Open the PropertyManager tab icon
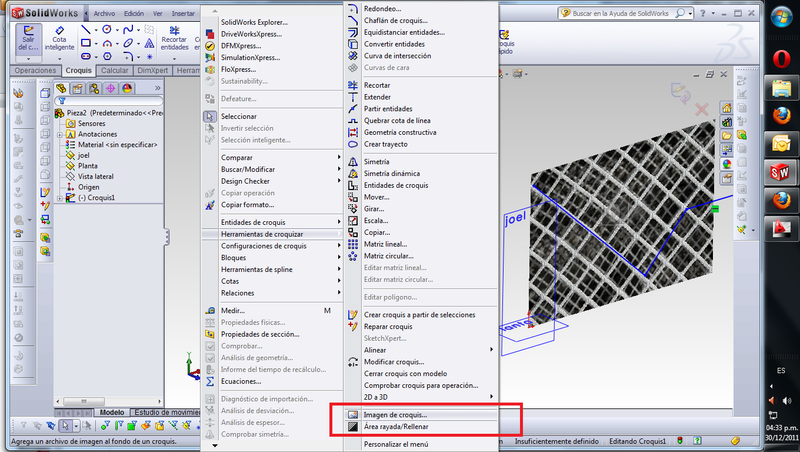The height and width of the screenshot is (452, 800). pyautogui.click(x=78, y=88)
